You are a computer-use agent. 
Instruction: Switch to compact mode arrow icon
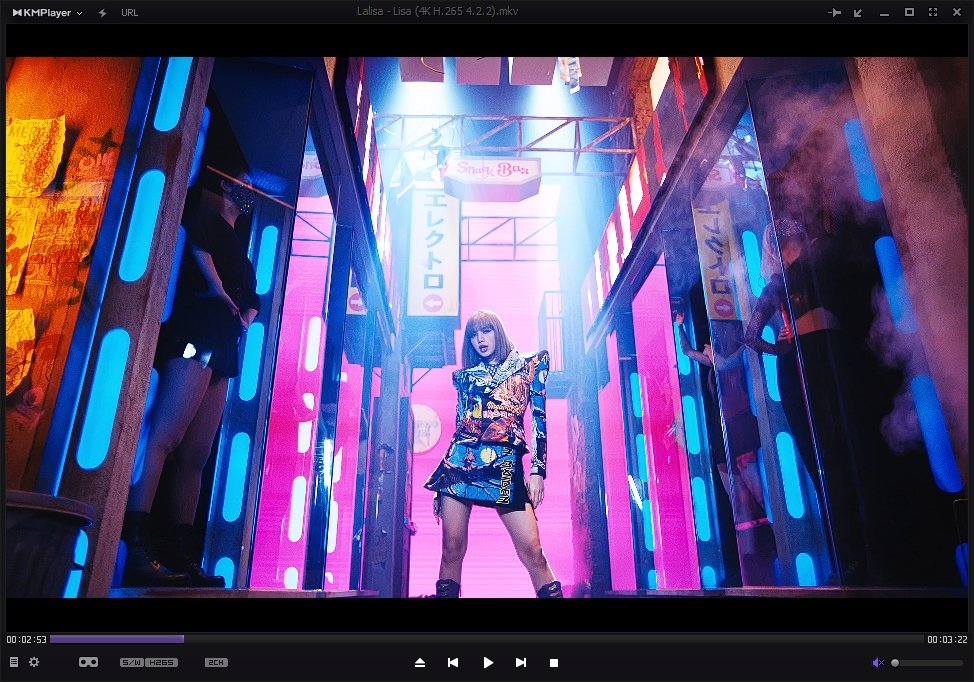(858, 12)
